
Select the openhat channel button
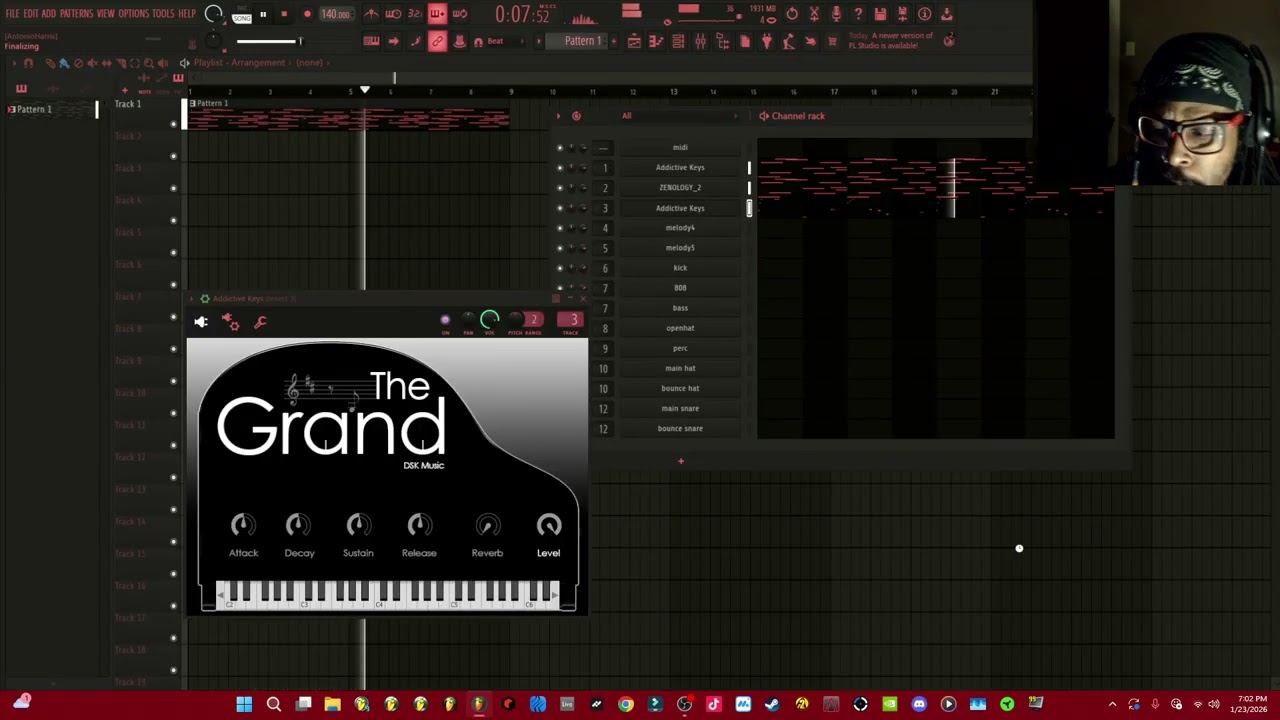tap(680, 328)
